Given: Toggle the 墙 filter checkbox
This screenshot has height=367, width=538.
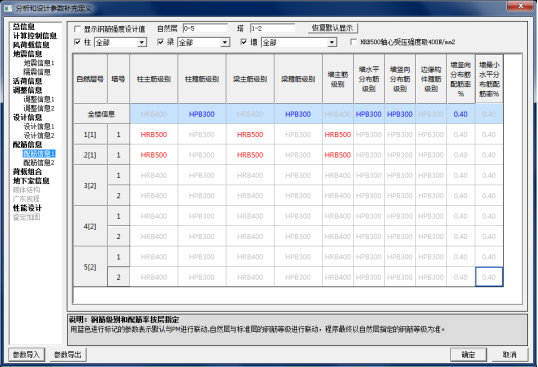Looking at the screenshot, I should pos(244,42).
